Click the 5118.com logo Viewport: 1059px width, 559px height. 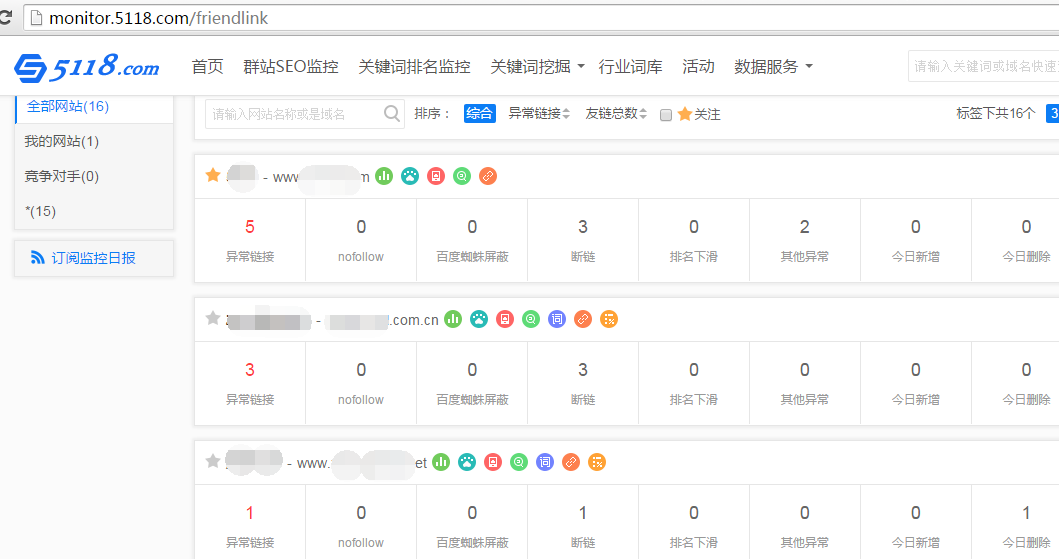86,67
